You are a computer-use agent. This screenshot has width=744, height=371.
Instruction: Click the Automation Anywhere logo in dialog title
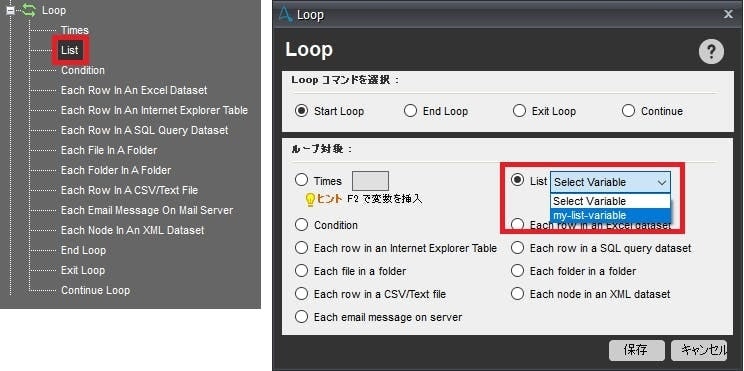click(x=285, y=14)
